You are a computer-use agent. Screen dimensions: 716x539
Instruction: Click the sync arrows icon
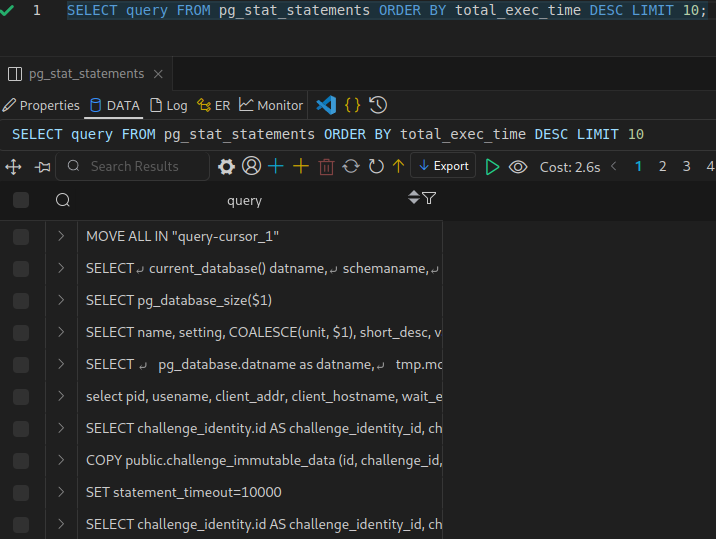coord(351,166)
